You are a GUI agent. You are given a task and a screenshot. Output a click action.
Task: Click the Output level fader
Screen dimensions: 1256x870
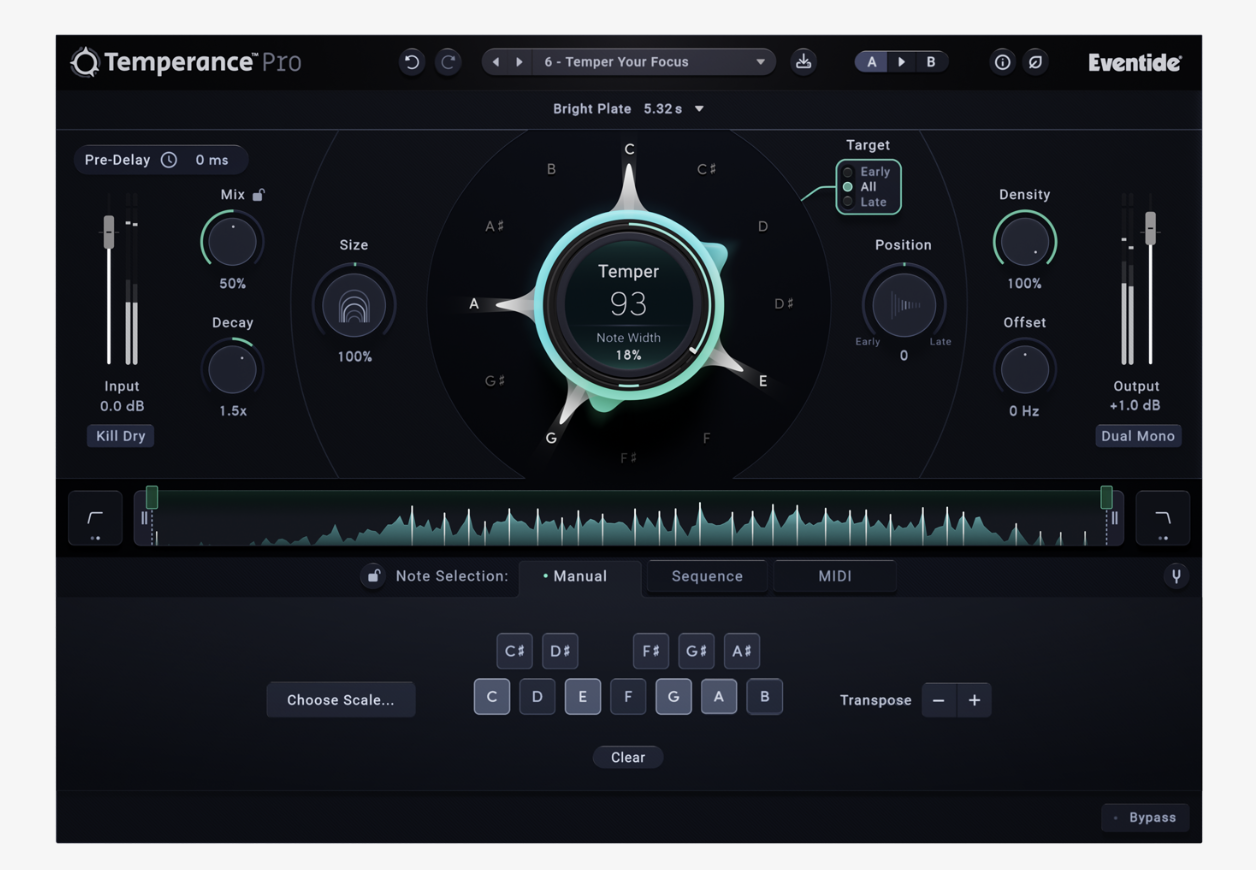pos(1151,227)
